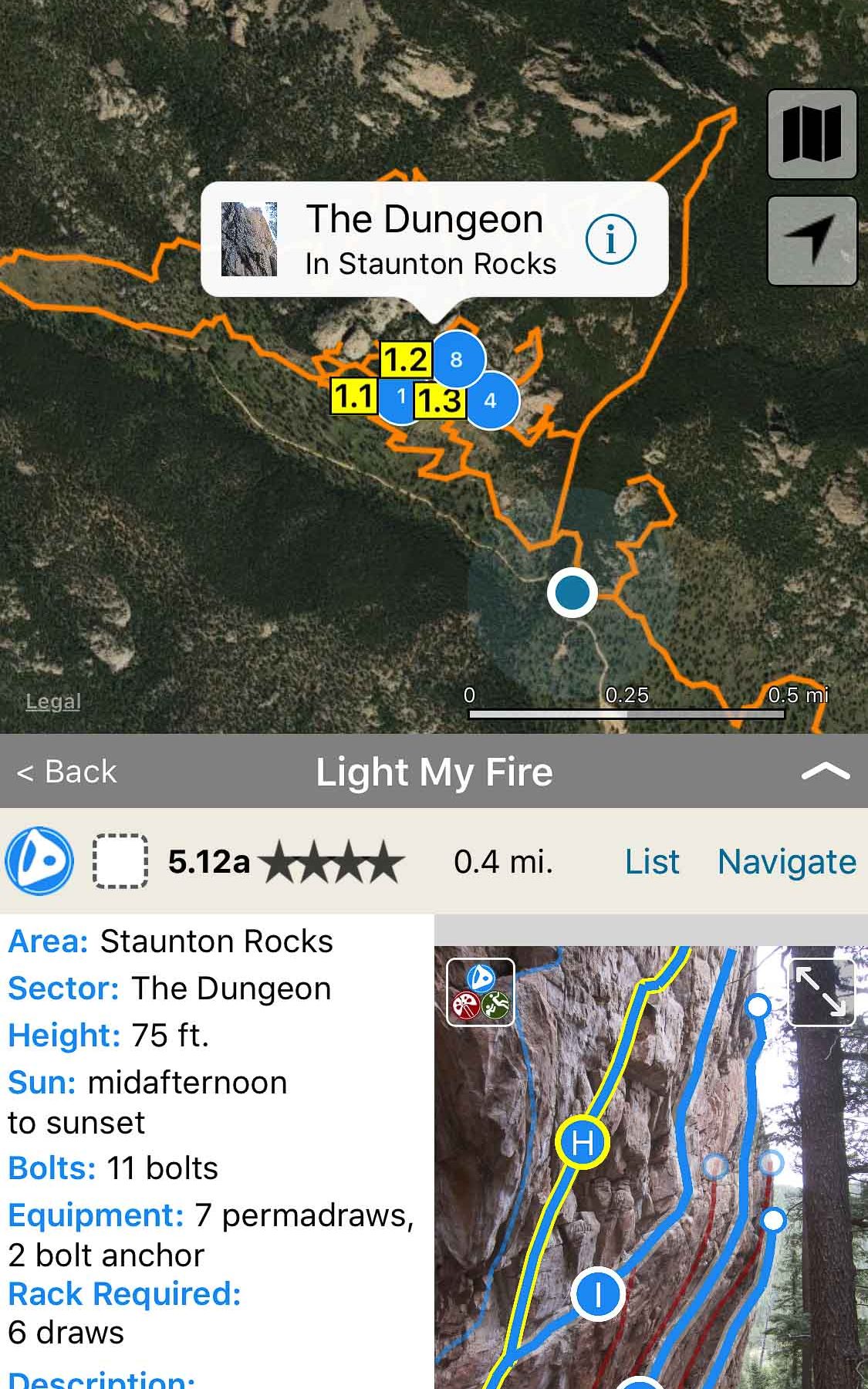This screenshot has width=868, height=1389.
Task: Start Navigate to the route
Action: [x=786, y=862]
